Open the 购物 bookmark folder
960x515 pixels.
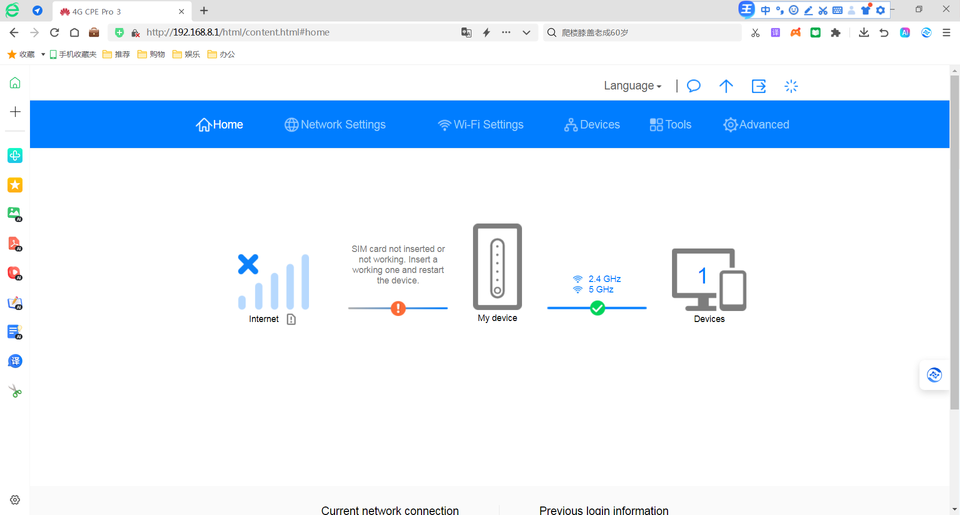[x=151, y=55]
